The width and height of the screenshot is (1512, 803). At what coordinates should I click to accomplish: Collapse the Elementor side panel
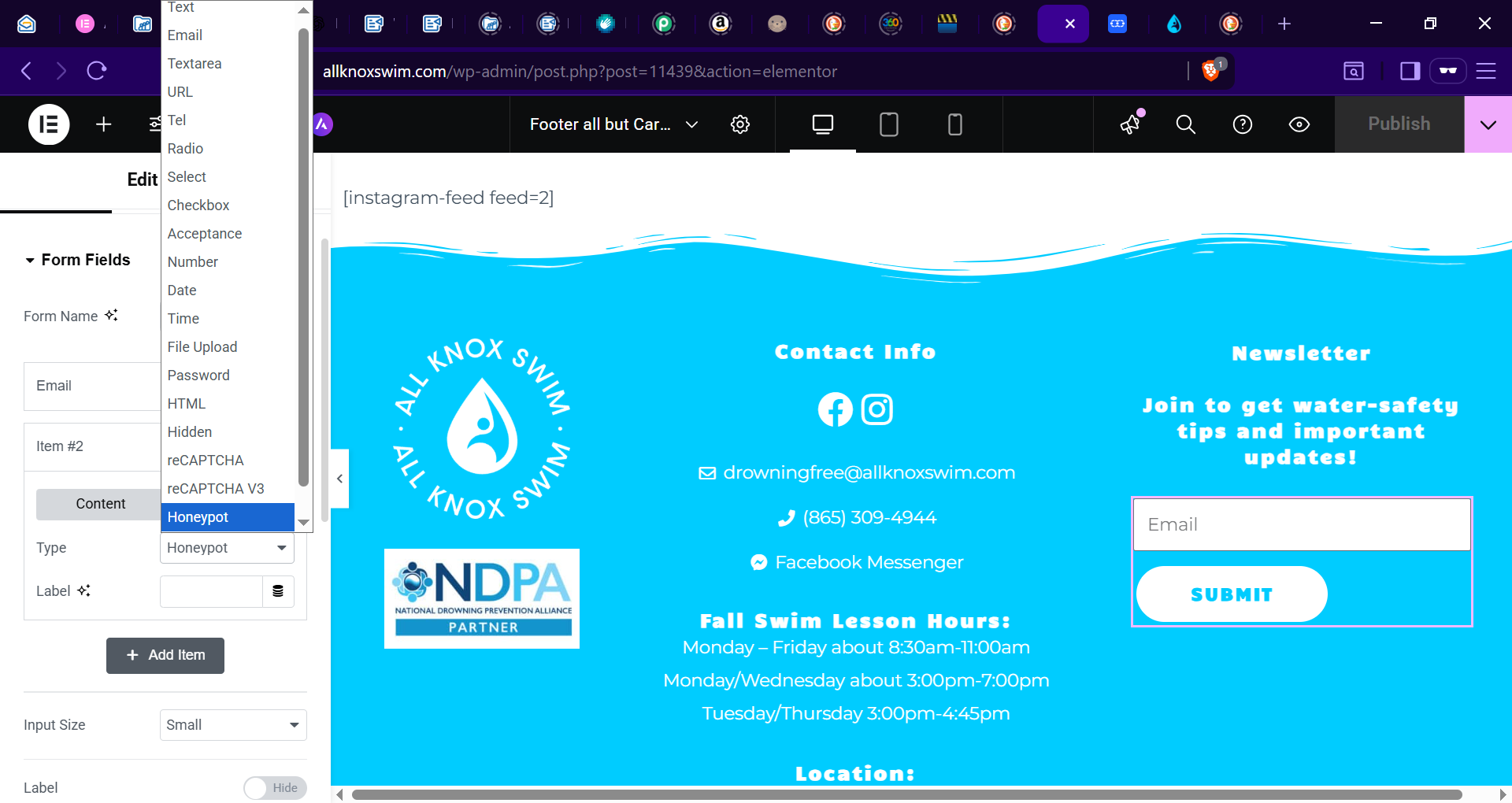point(339,479)
